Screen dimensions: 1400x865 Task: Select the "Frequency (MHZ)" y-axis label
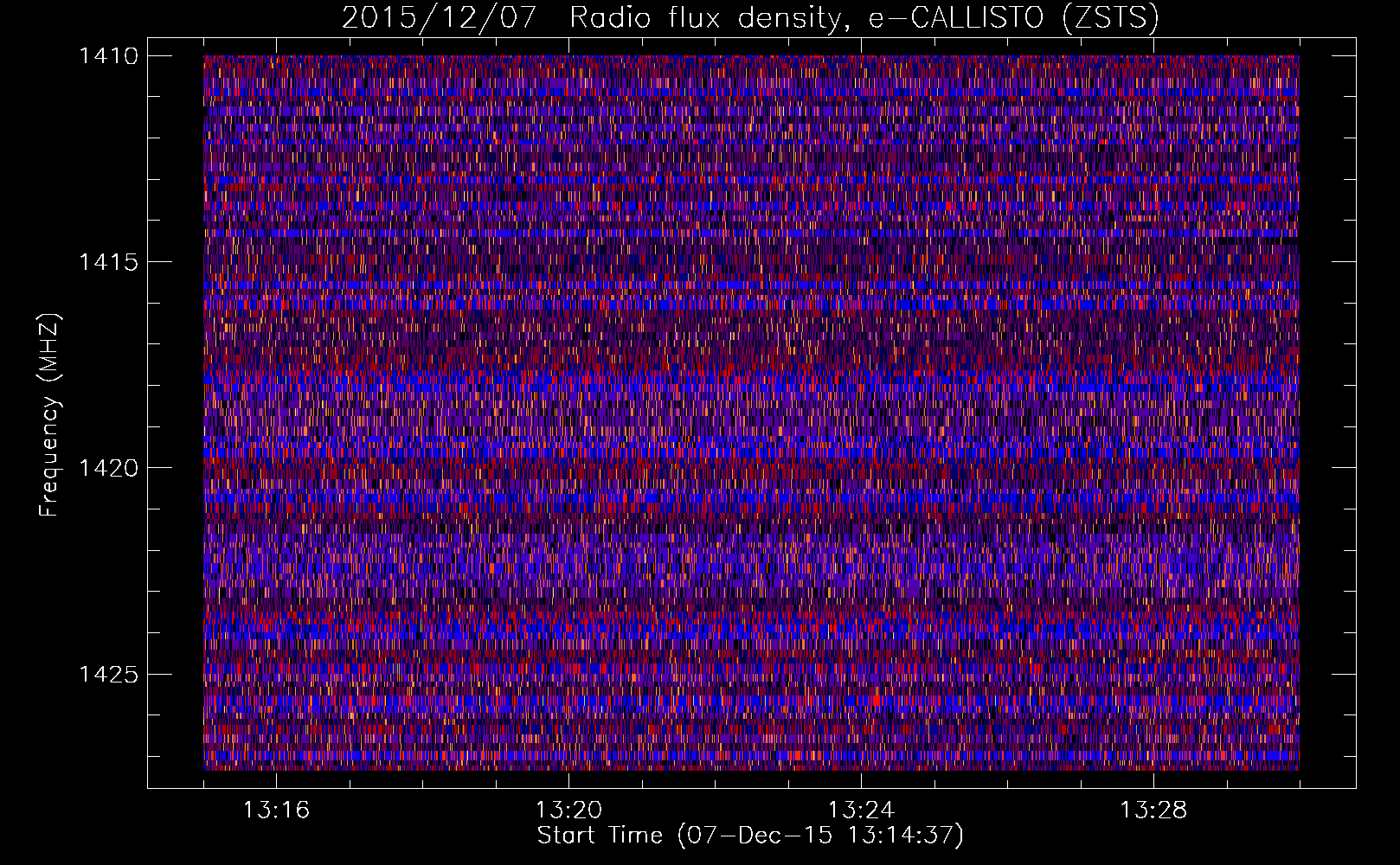50,415
